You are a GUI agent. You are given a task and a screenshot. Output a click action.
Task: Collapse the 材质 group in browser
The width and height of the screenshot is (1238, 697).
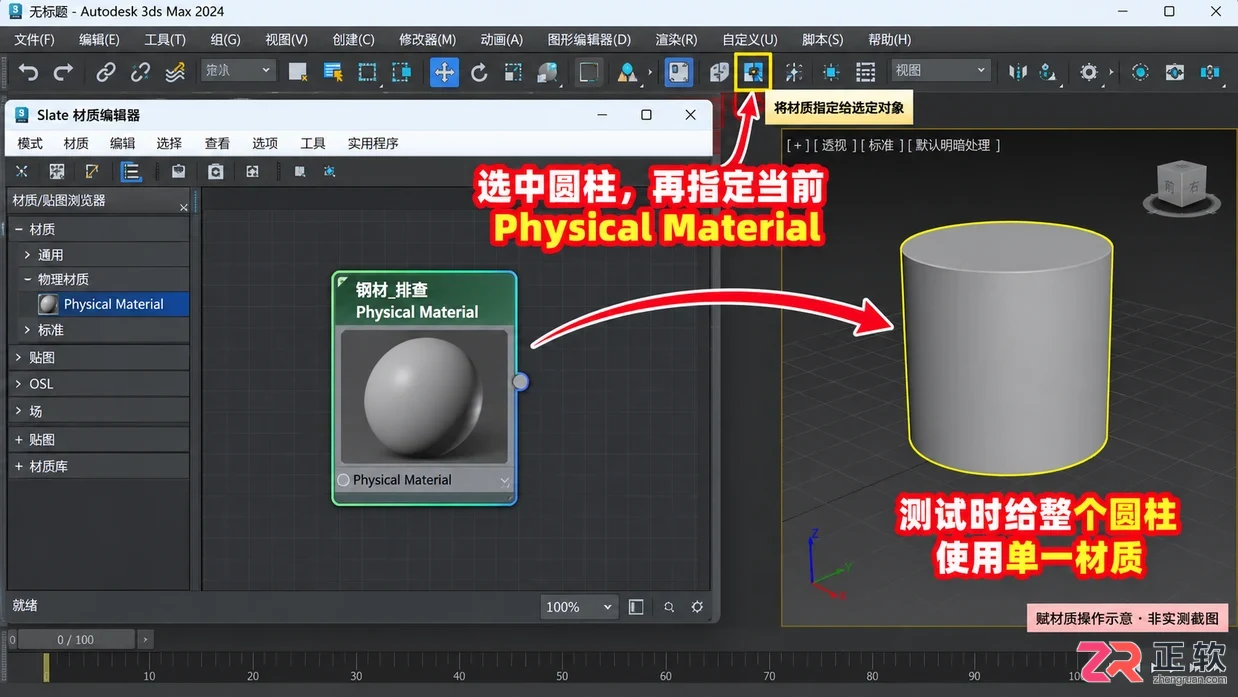(x=19, y=229)
